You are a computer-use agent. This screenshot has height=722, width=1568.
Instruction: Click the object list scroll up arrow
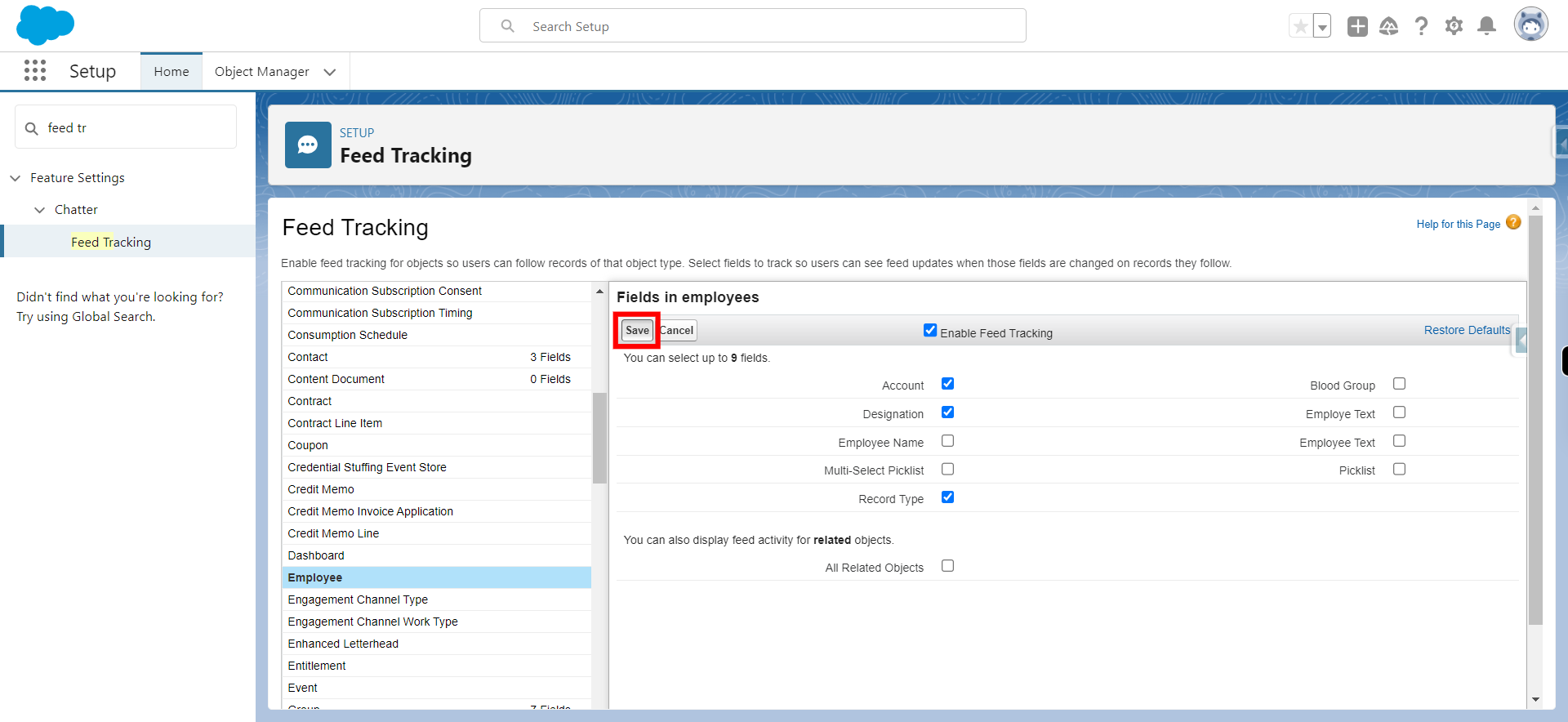(x=599, y=291)
